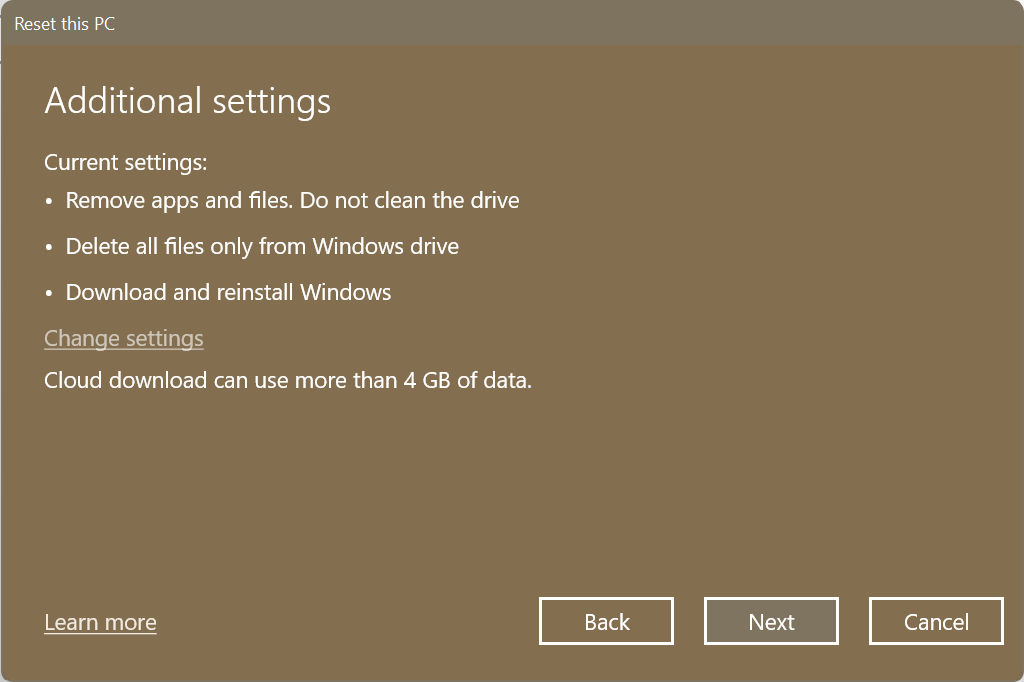
Task: Select the Remove apps and files bullet item
Action: 292,200
